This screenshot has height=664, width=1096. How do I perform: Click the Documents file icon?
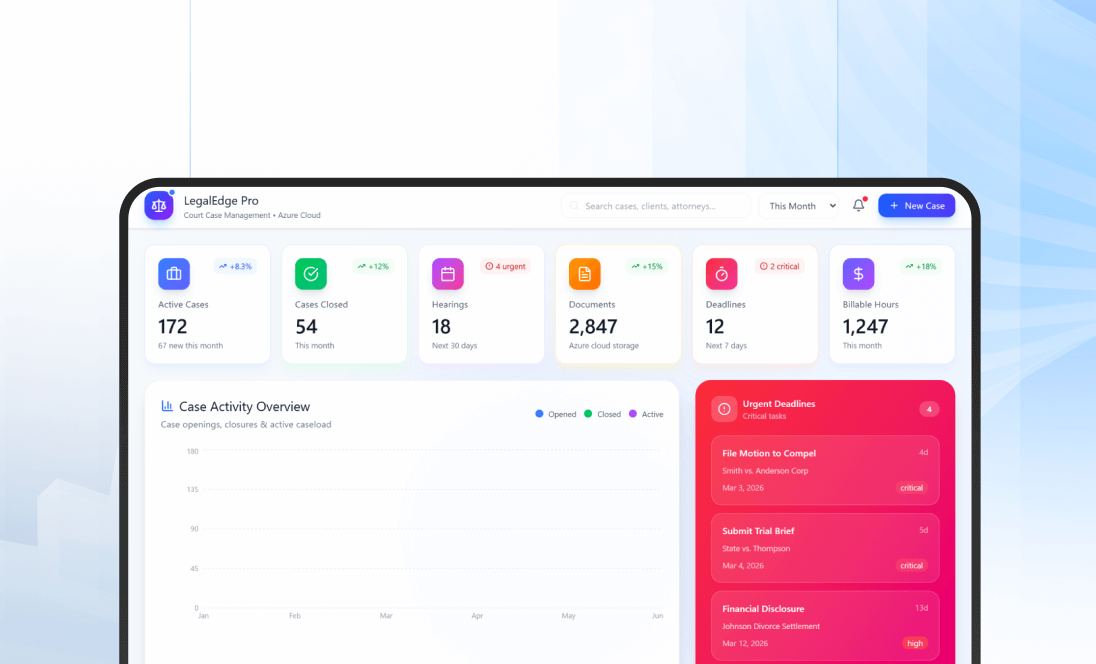pyautogui.click(x=584, y=273)
